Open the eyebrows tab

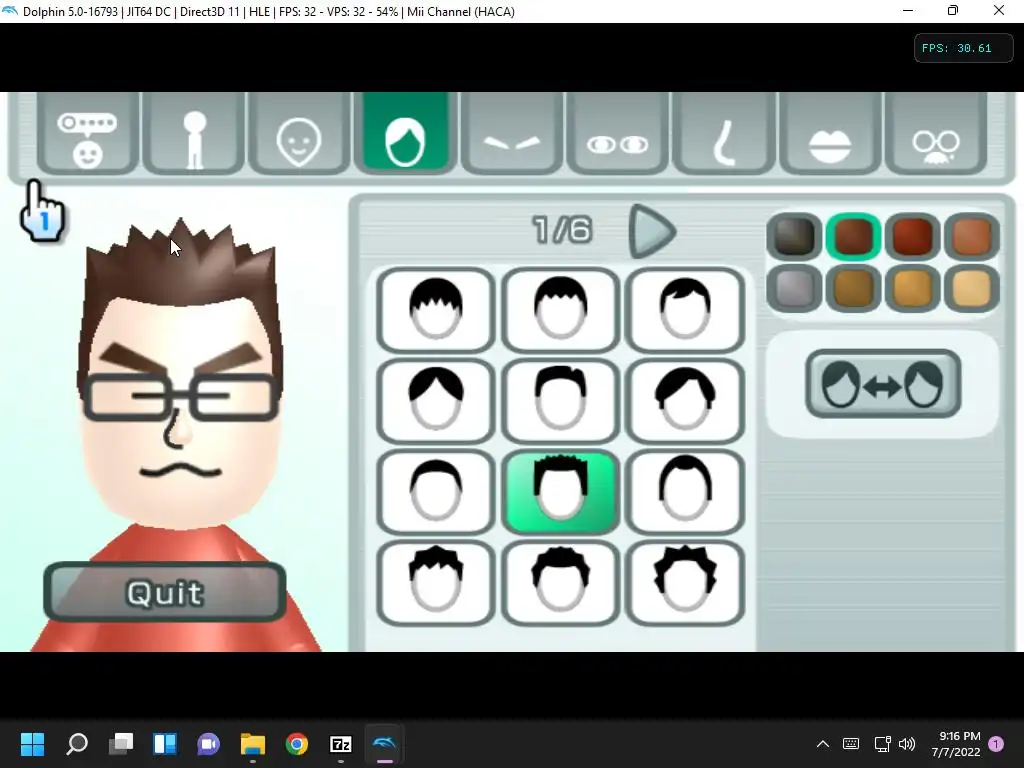tap(511, 134)
